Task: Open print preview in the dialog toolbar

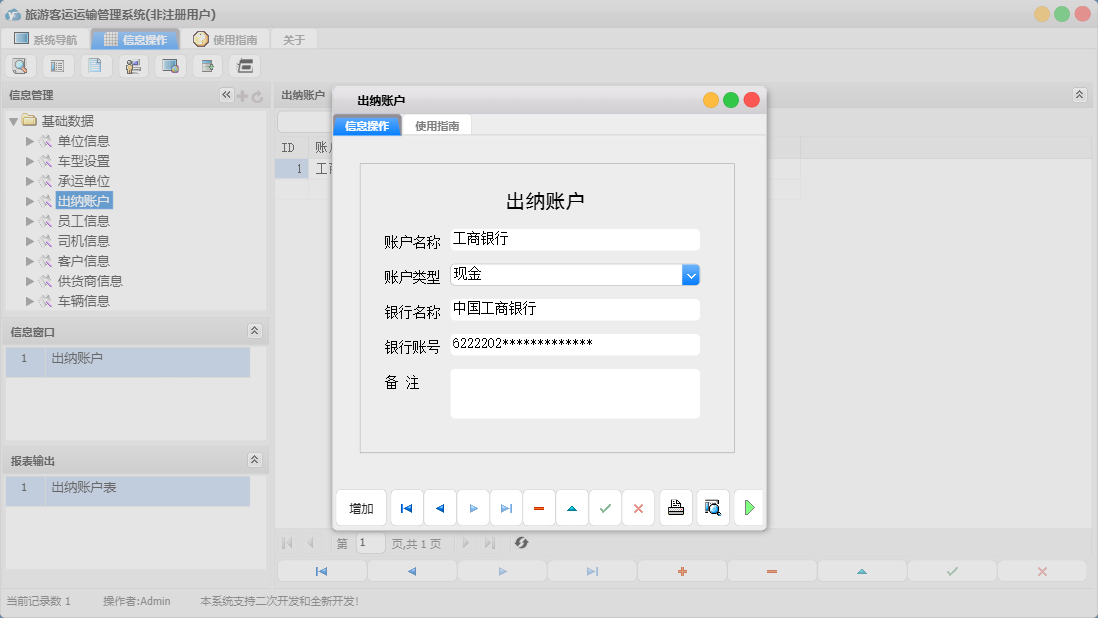Action: tap(712, 508)
